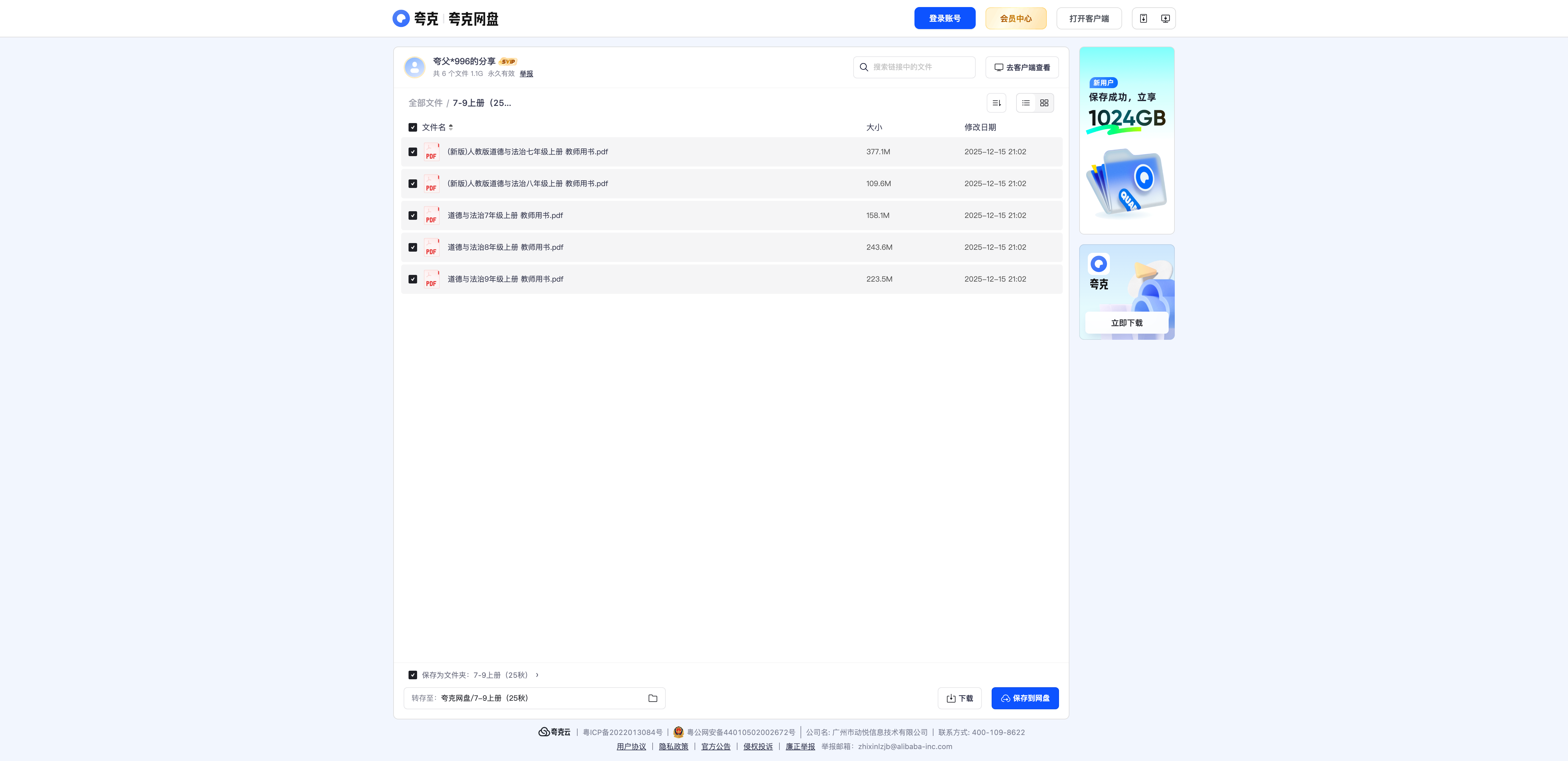Image resolution: width=1568 pixels, height=761 pixels.
Task: Open the sort order icon
Action: [x=997, y=103]
